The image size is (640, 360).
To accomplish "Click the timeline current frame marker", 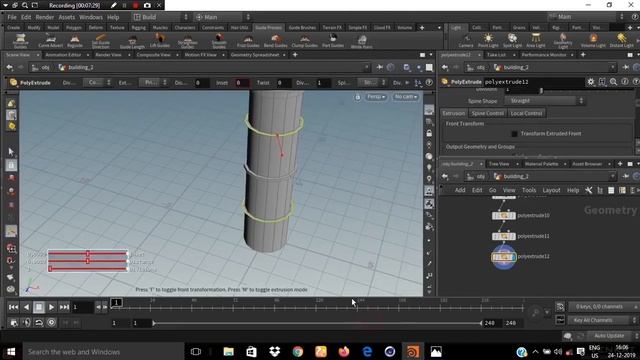I will [x=116, y=302].
